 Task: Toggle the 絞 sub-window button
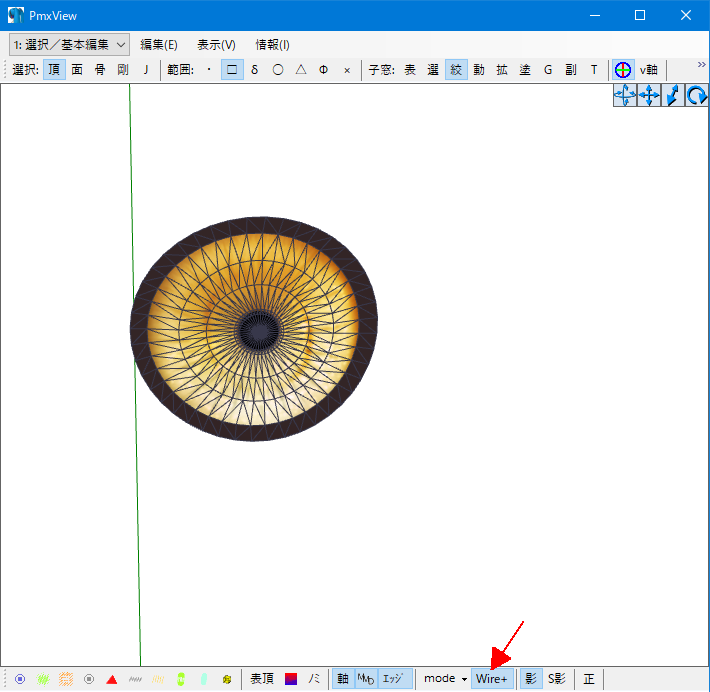(456, 70)
